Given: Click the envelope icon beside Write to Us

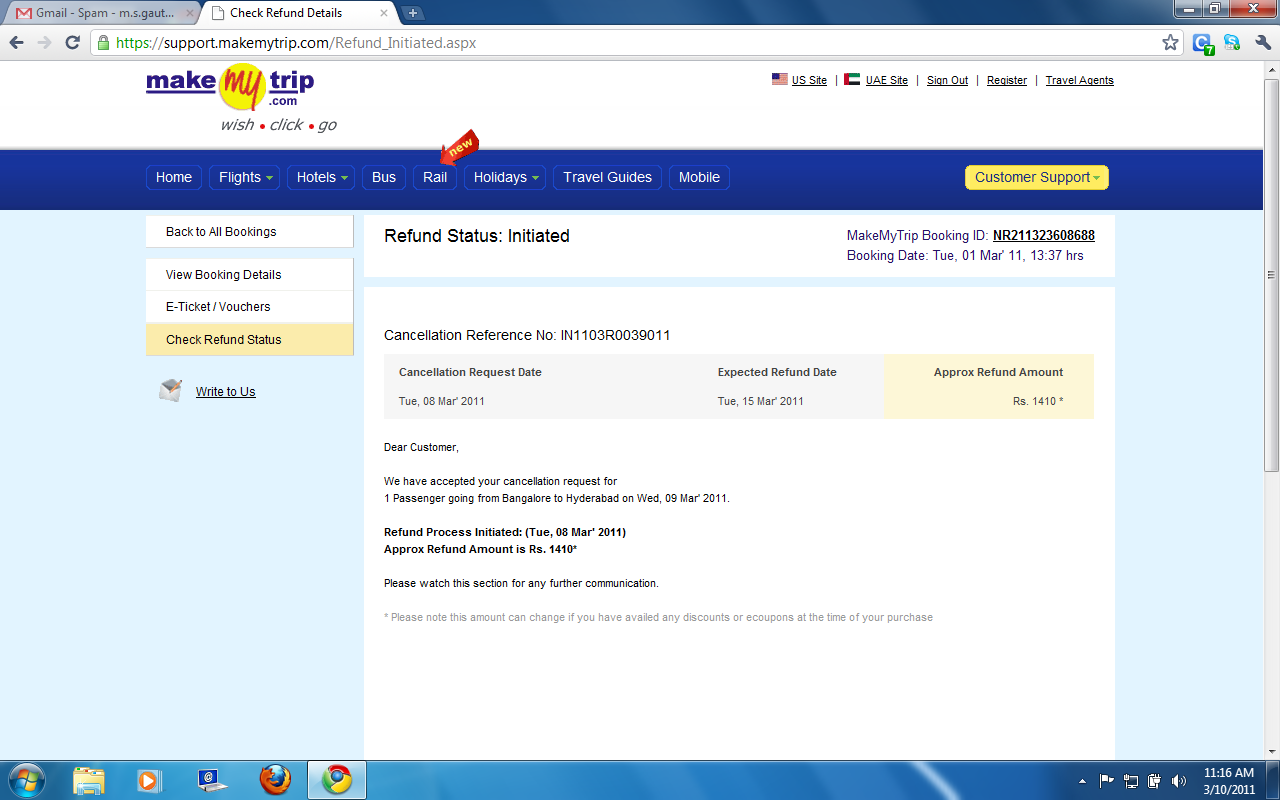Looking at the screenshot, I should click(170, 390).
